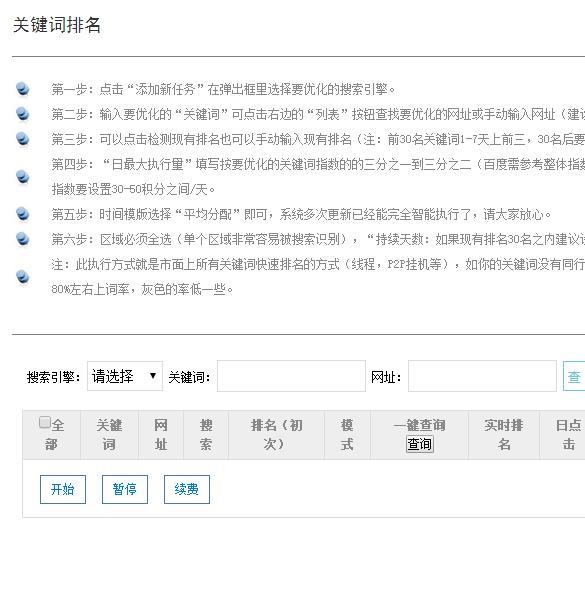This screenshot has width=585, height=601.
Task: Focus the 关键词 input field
Action: 291,376
